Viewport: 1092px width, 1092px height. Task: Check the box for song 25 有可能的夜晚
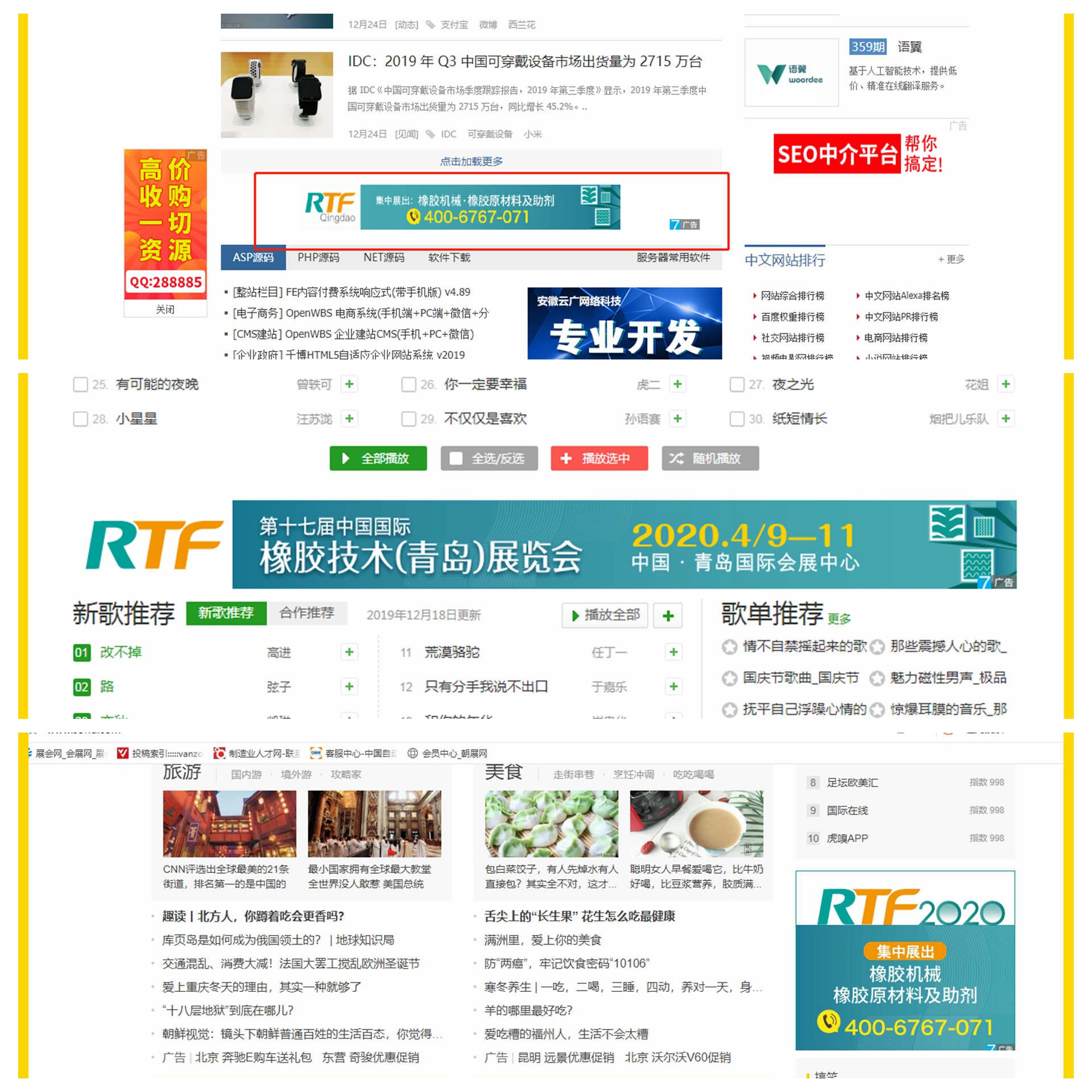click(x=80, y=384)
